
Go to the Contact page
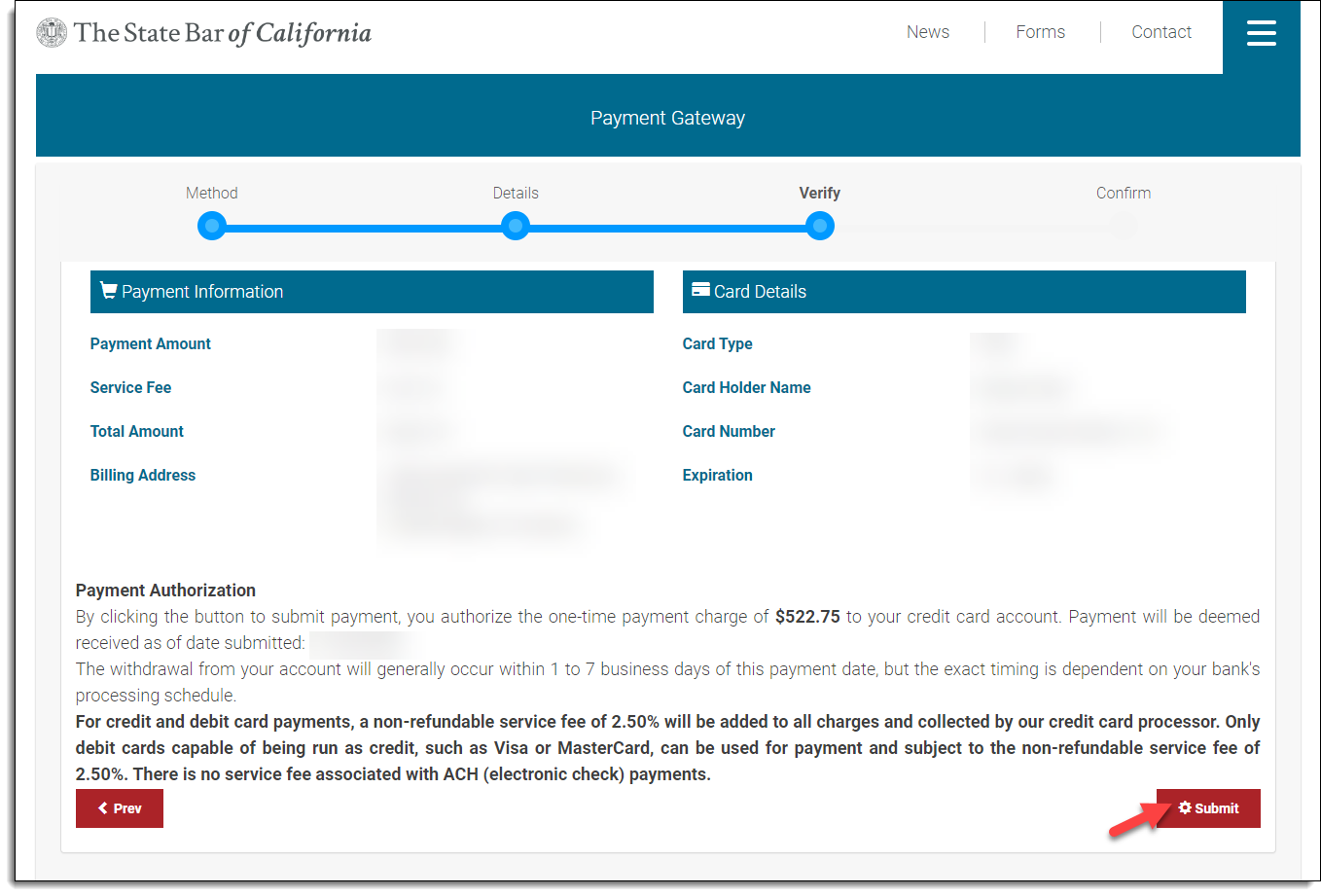coord(1160,32)
